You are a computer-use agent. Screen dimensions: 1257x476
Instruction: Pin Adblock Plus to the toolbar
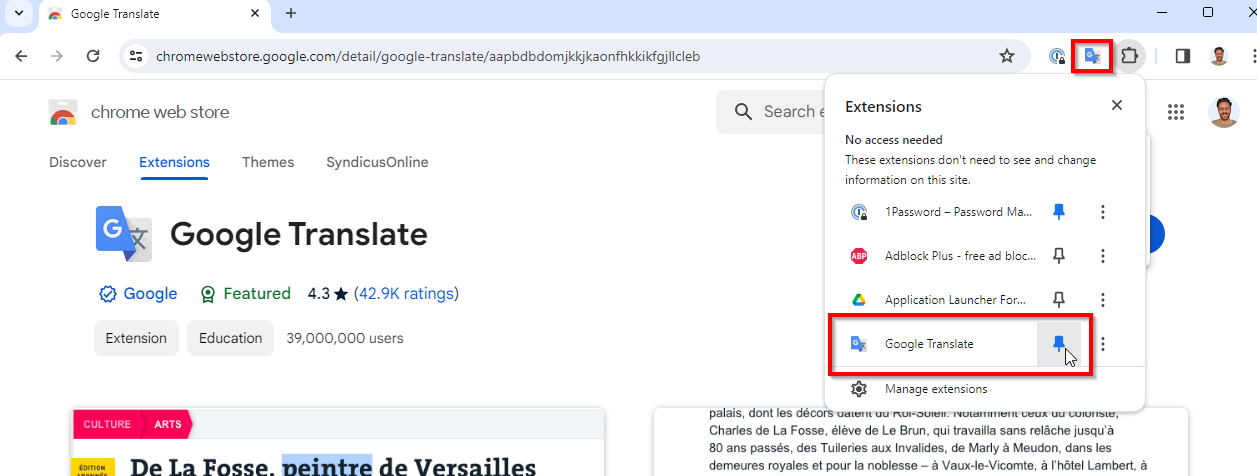(x=1059, y=256)
